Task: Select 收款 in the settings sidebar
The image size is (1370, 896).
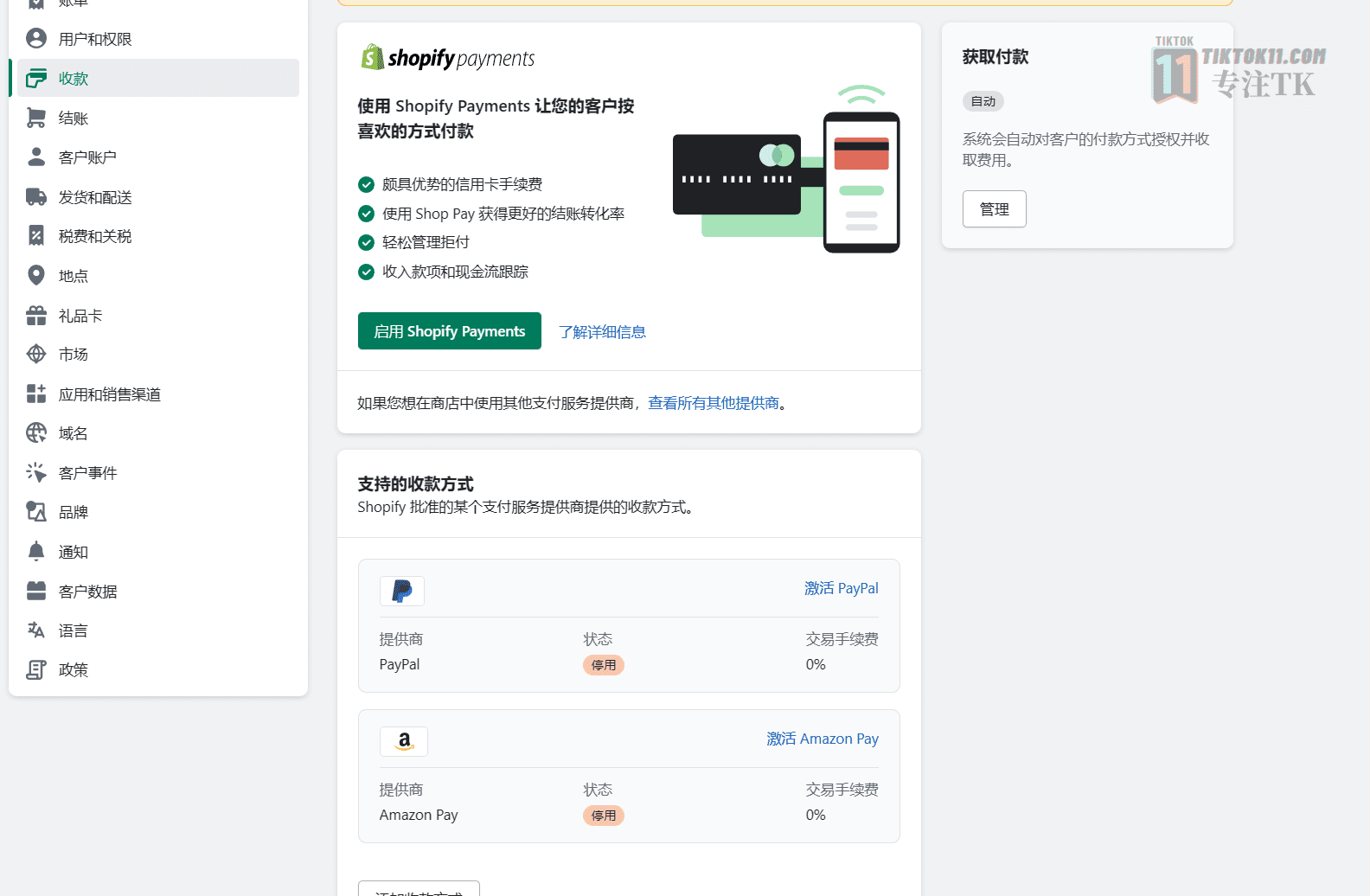Action: [158, 78]
